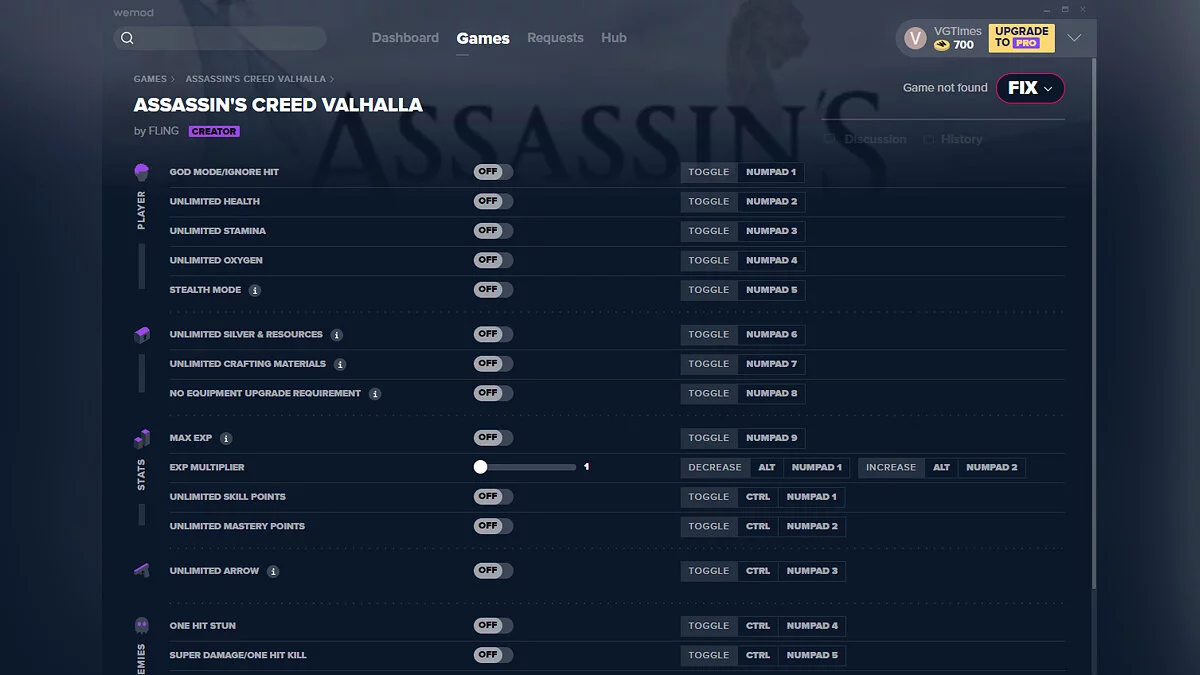Turn on Unlimited Oxygen switch
The image size is (1200, 675).
[x=493, y=260]
